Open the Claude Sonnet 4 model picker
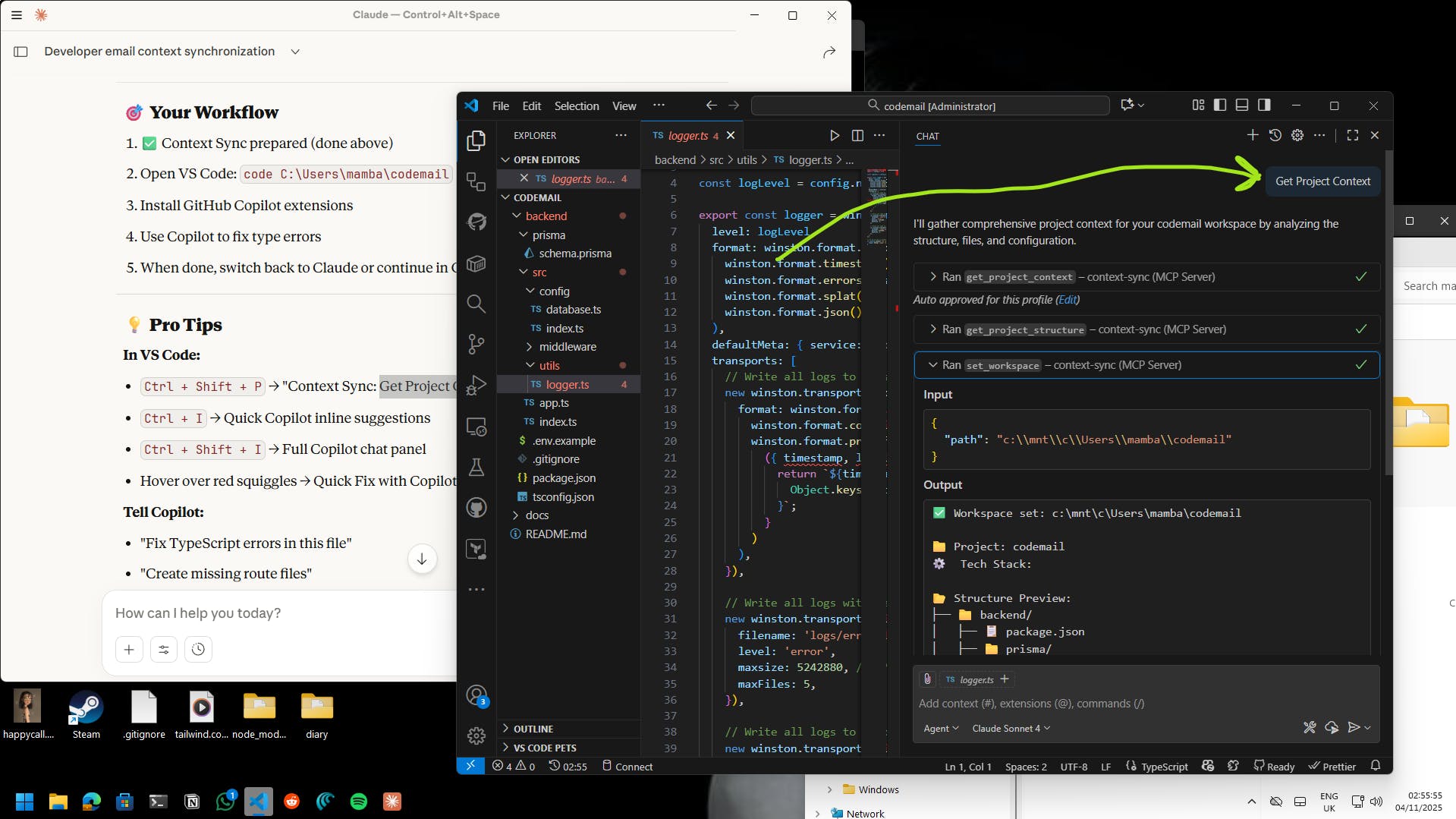This screenshot has height=819, width=1456. [1011, 728]
